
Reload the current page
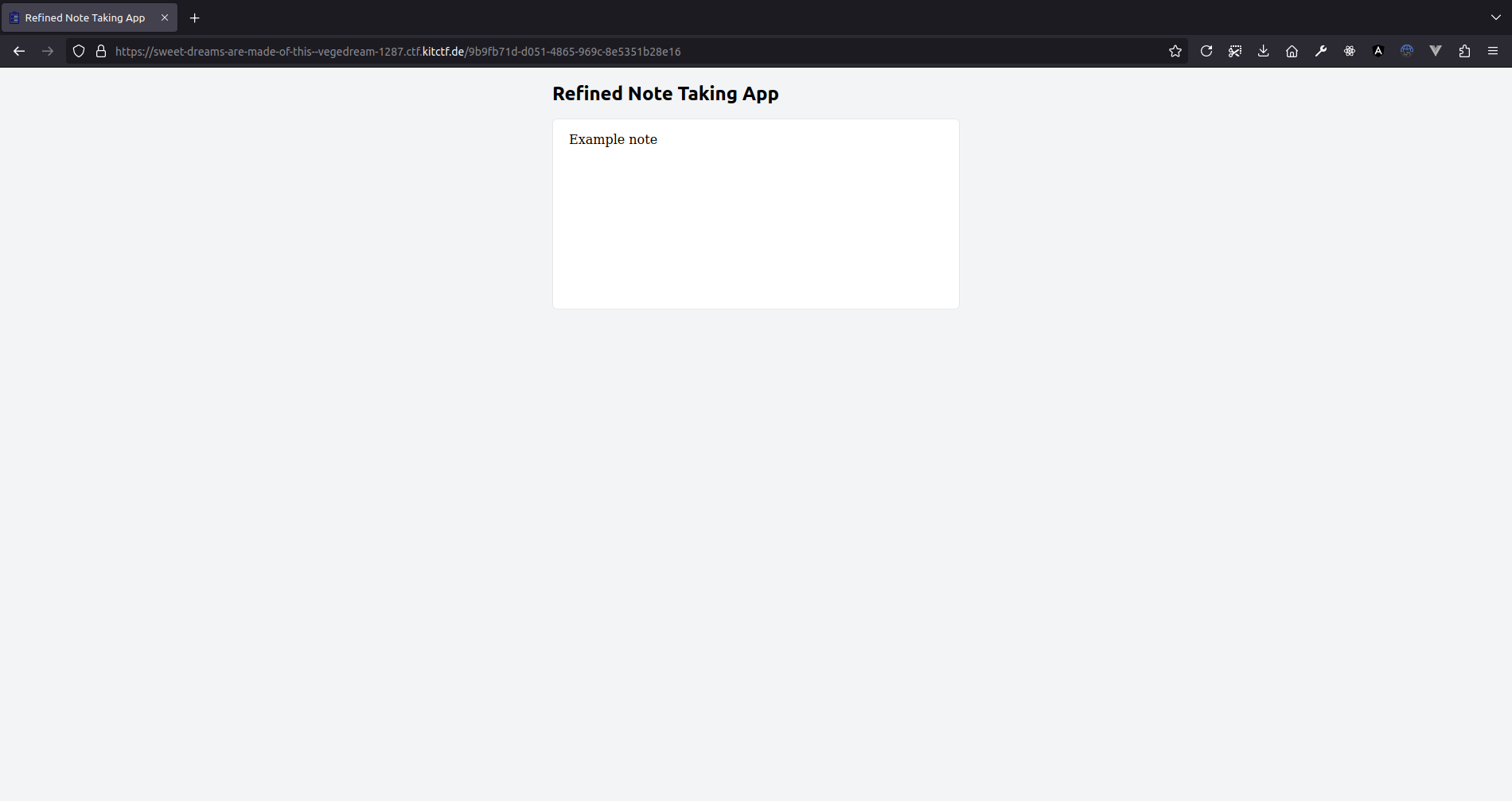click(x=1206, y=50)
